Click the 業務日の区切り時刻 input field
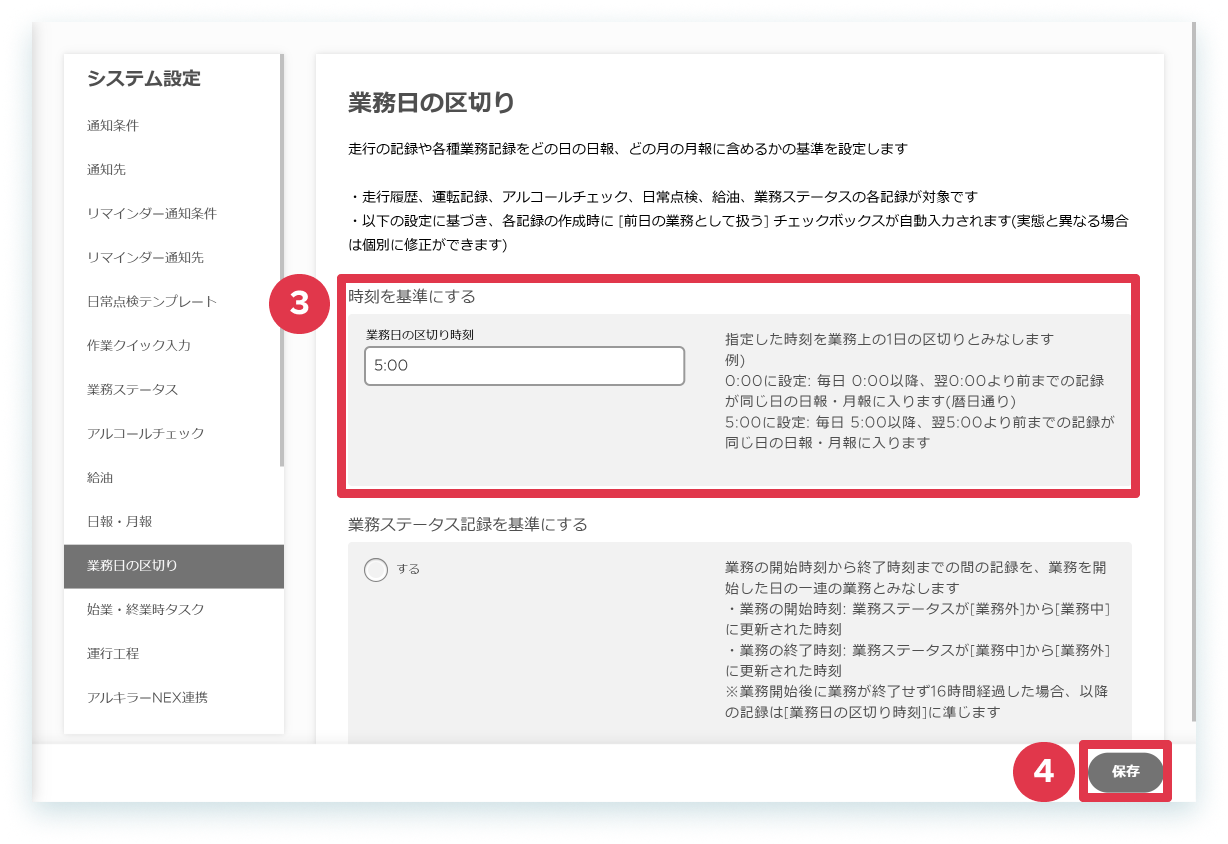Image resolution: width=1228 pixels, height=844 pixels. (524, 366)
